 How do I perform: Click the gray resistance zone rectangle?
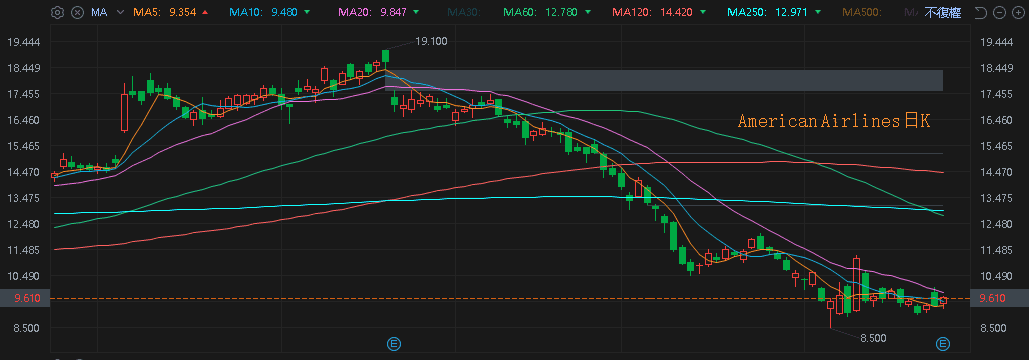pyautogui.click(x=664, y=81)
